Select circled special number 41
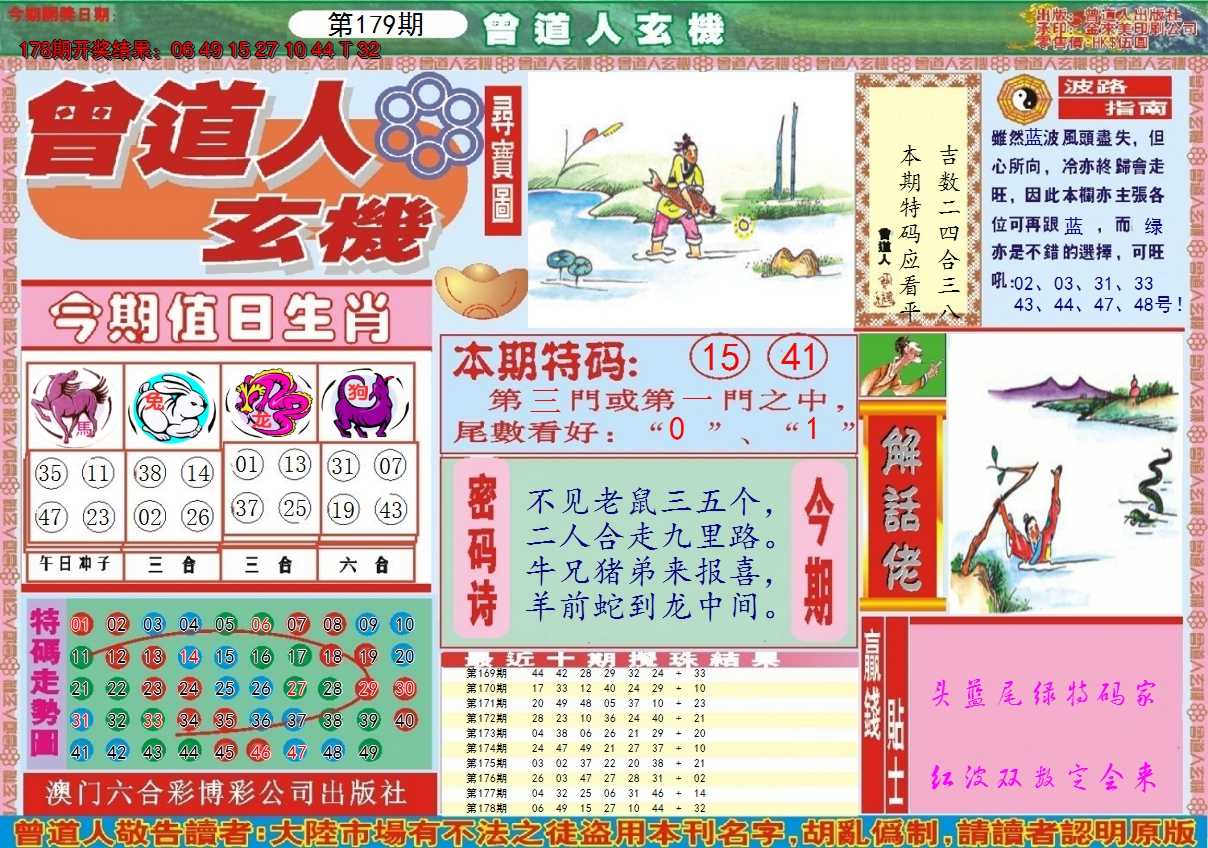The height and width of the screenshot is (848, 1208). pos(798,358)
